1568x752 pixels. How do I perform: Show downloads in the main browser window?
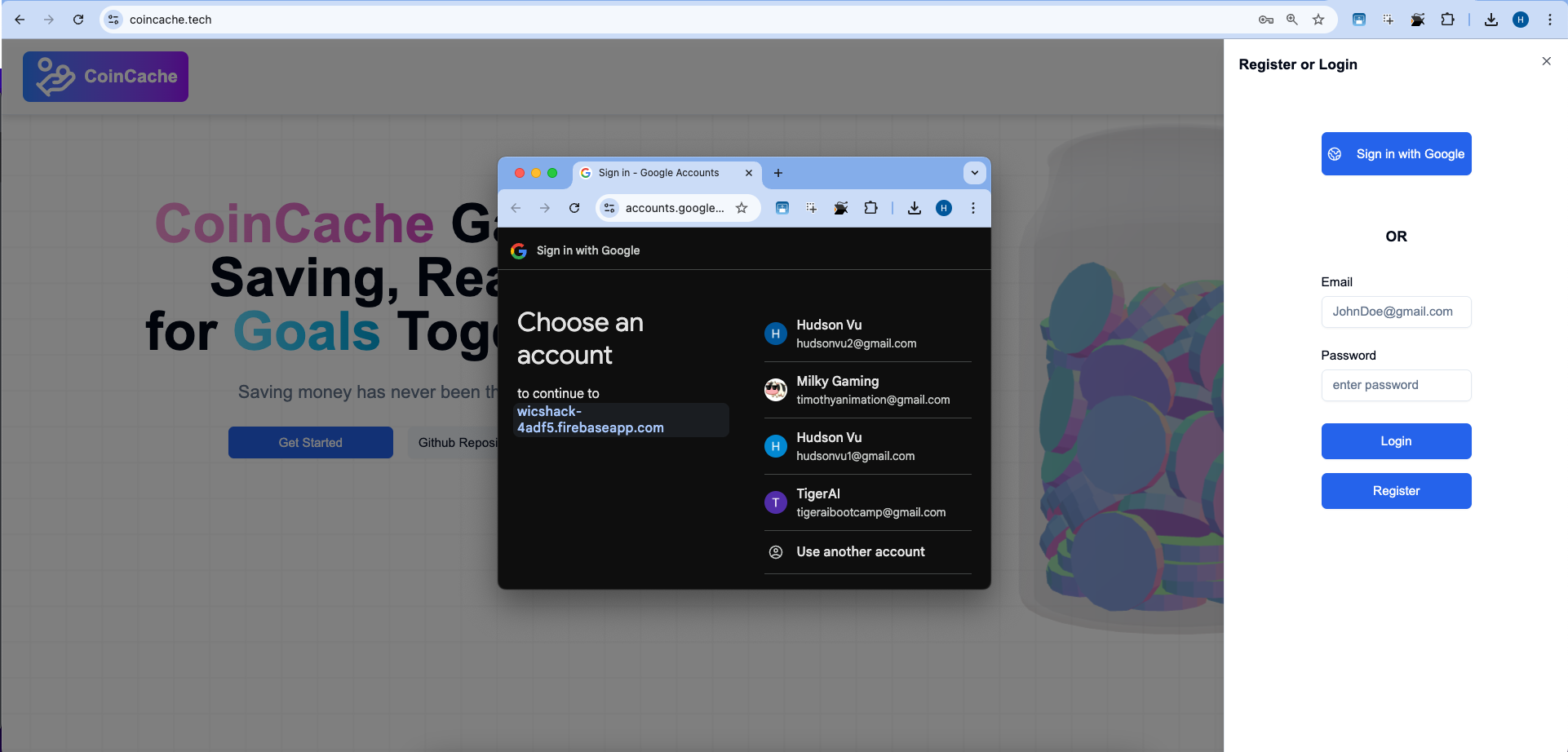1491,20
